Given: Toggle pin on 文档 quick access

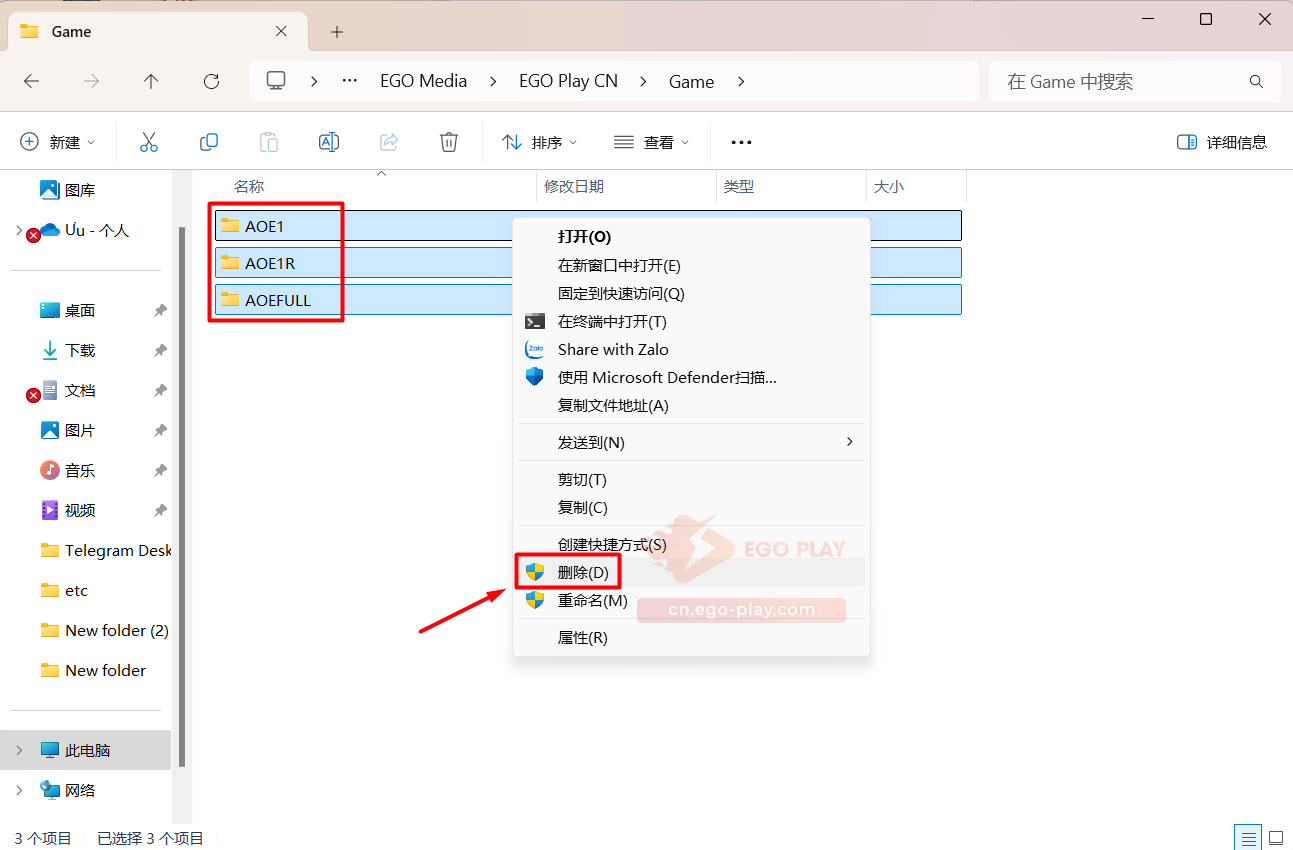Looking at the screenshot, I should pyautogui.click(x=160, y=391).
